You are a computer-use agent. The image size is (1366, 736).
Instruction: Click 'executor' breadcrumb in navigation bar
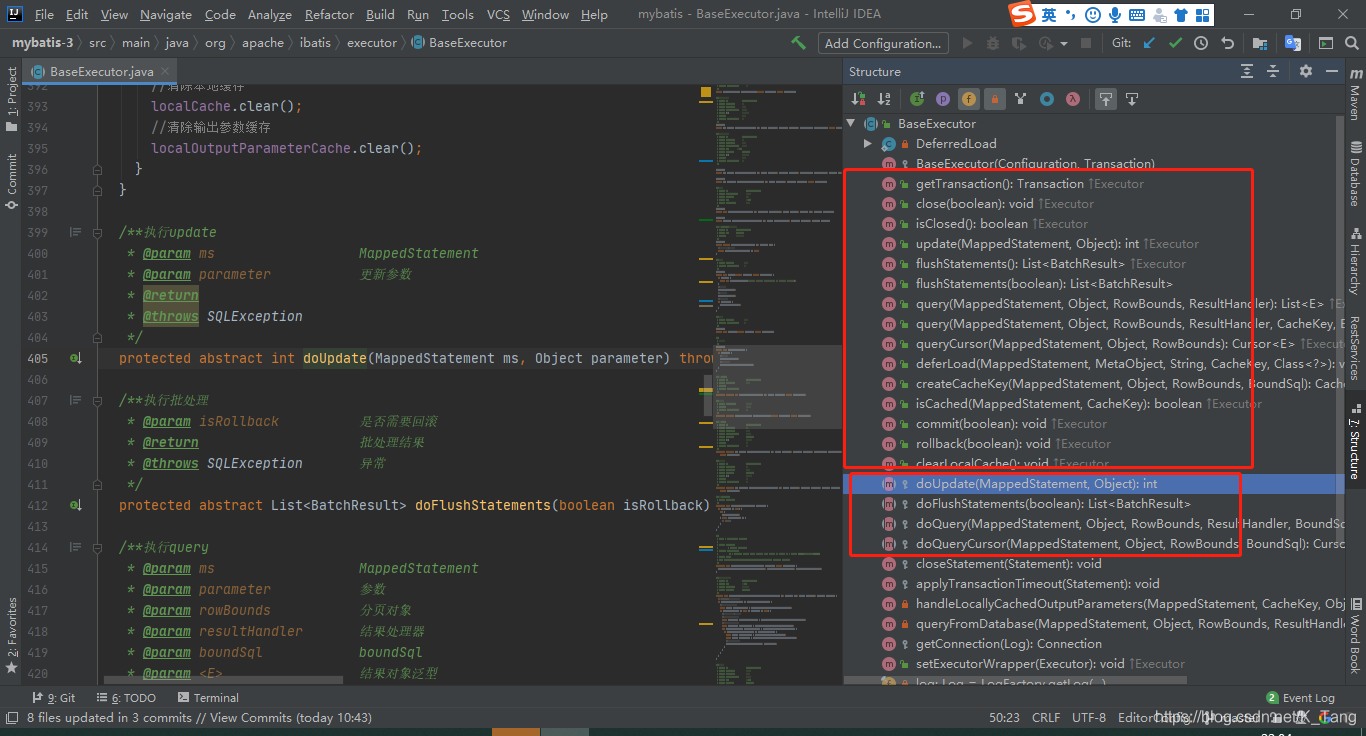click(x=372, y=43)
